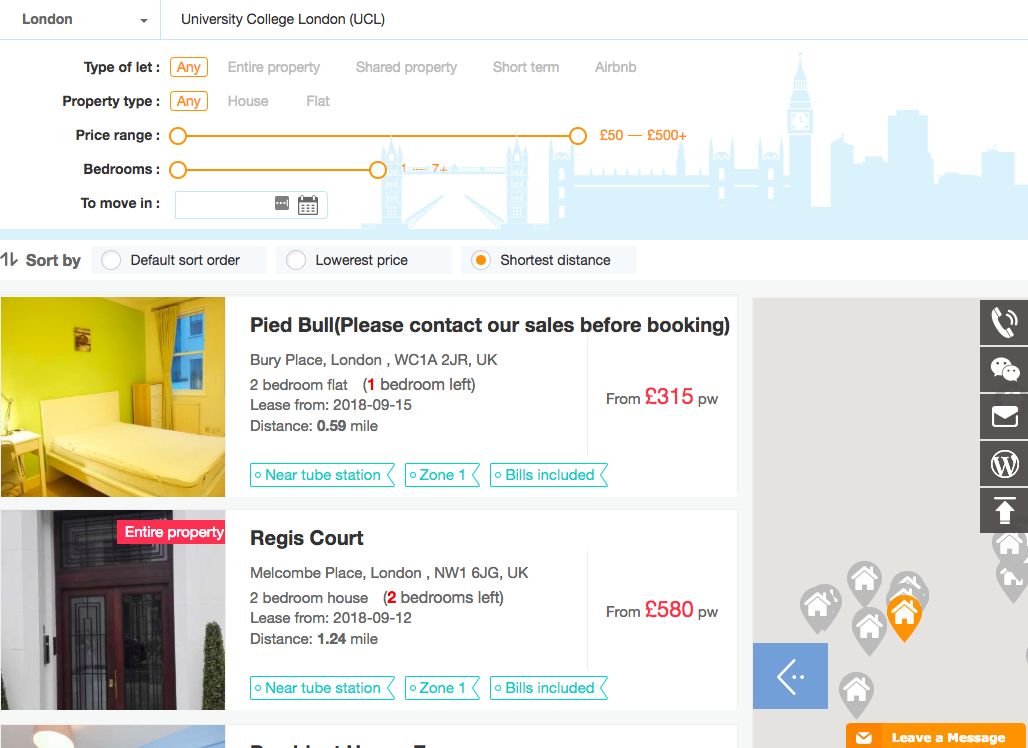The width and height of the screenshot is (1028, 748).
Task: Open the WeChat chat icon
Action: coord(1004,370)
